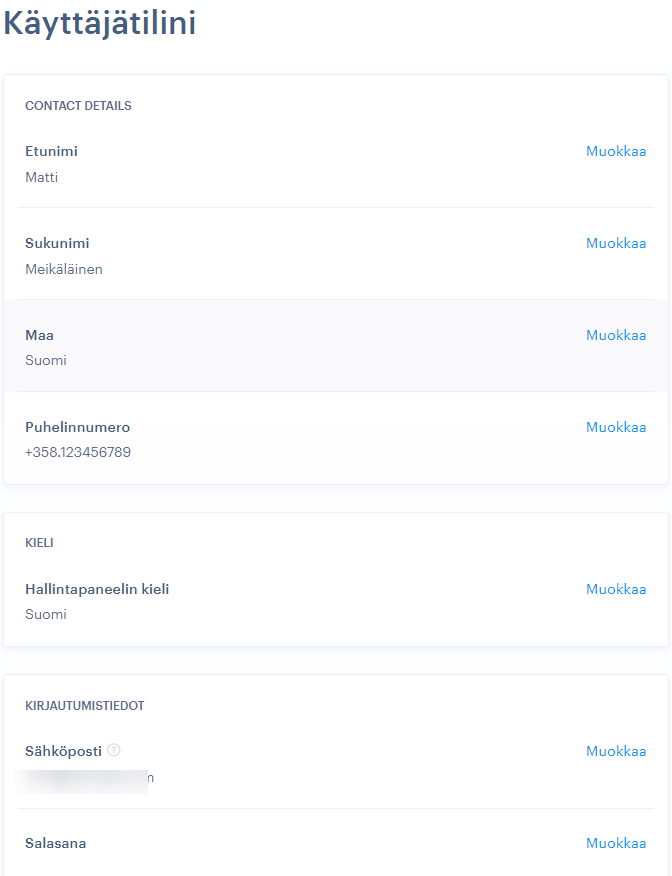Viewport: 672px width, 876px height.
Task: Click the Salasana field label
Action: [x=56, y=844]
